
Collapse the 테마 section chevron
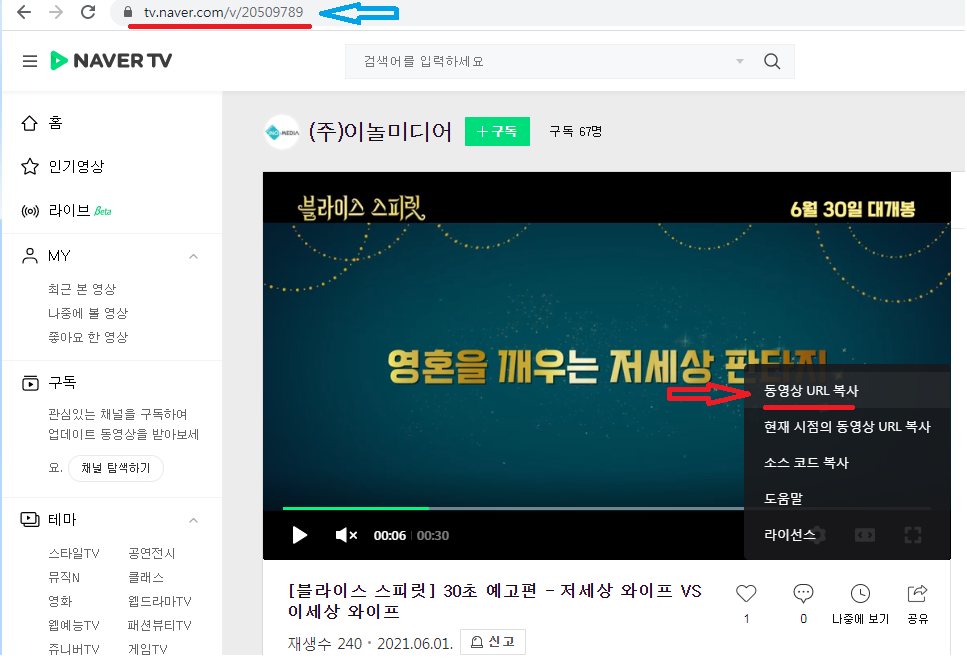194,520
